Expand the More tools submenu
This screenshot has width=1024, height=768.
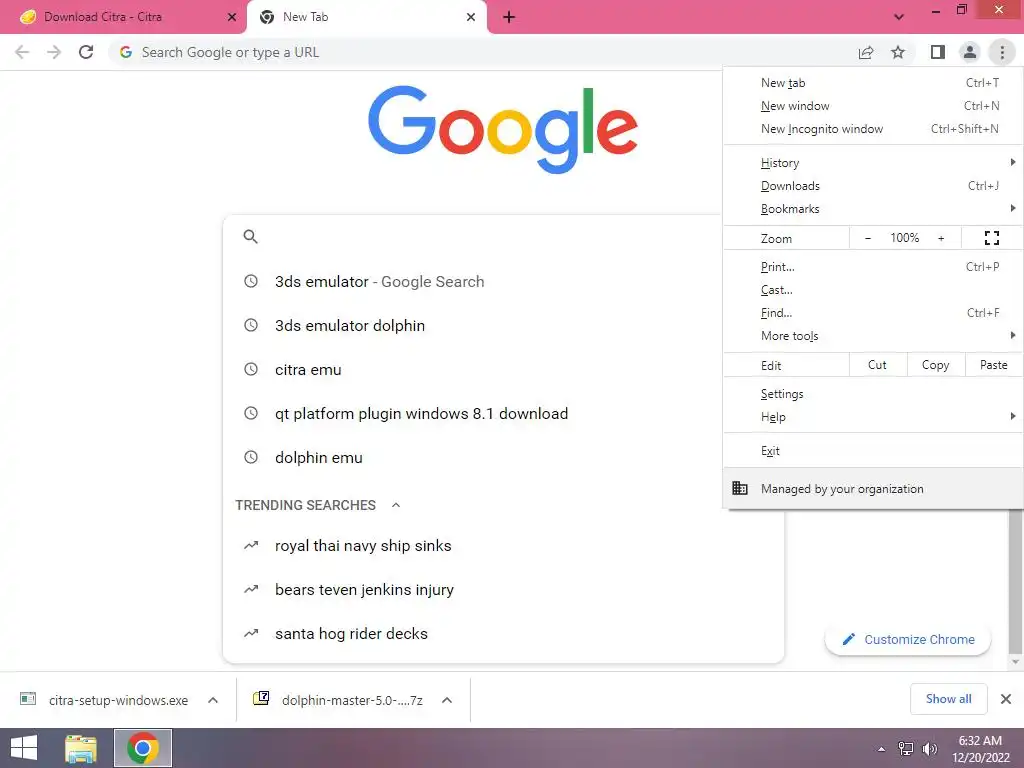tap(873, 335)
